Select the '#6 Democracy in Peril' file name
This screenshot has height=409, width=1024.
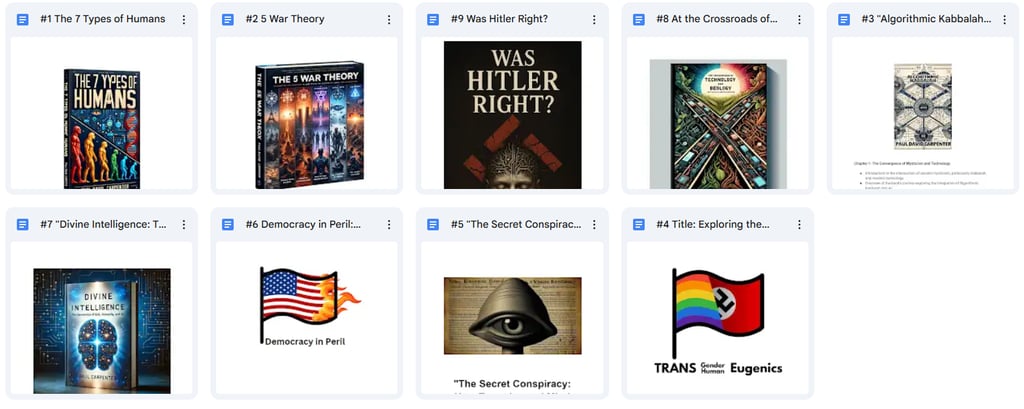tap(304, 225)
